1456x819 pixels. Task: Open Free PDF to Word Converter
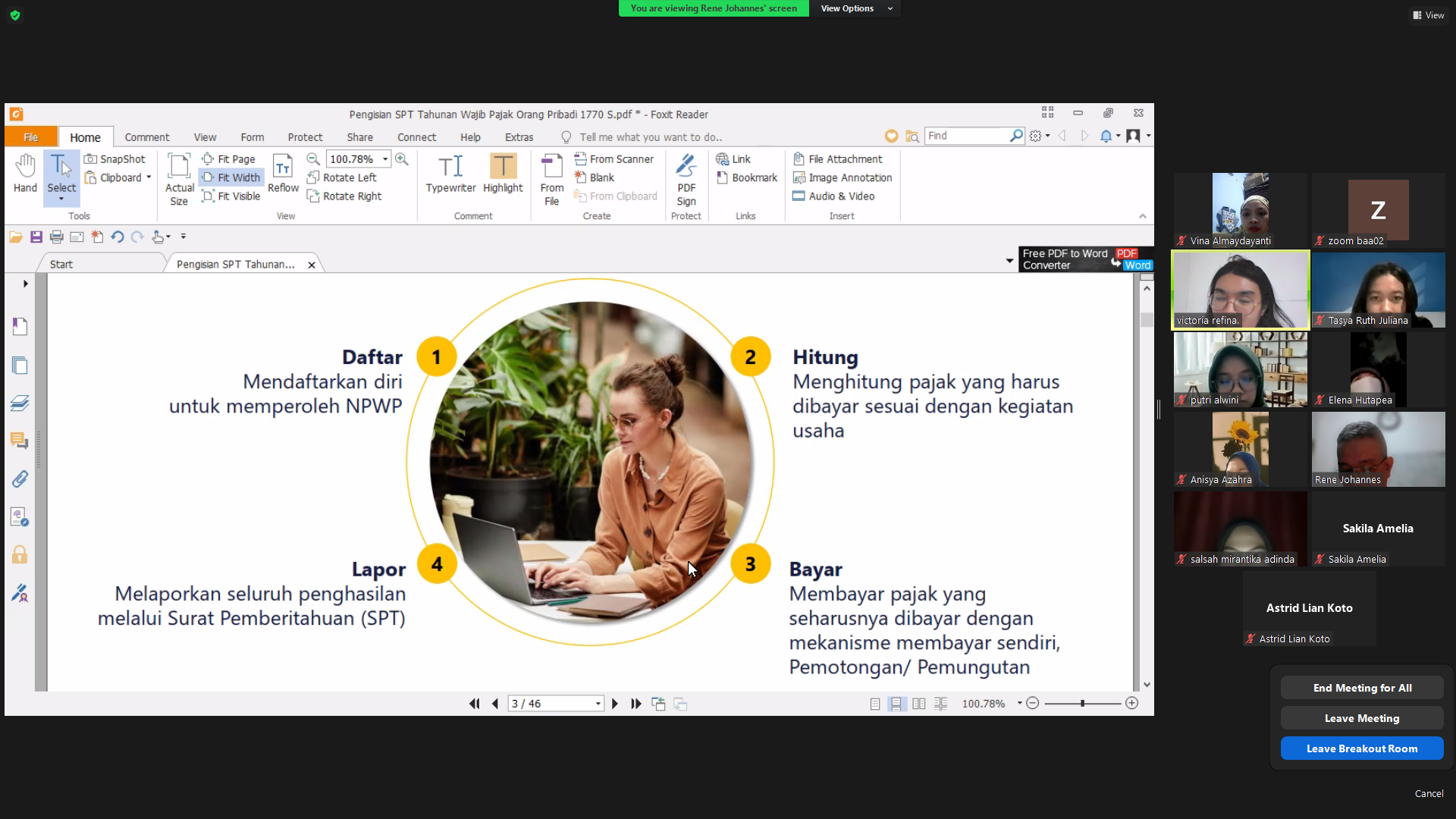(x=1086, y=259)
